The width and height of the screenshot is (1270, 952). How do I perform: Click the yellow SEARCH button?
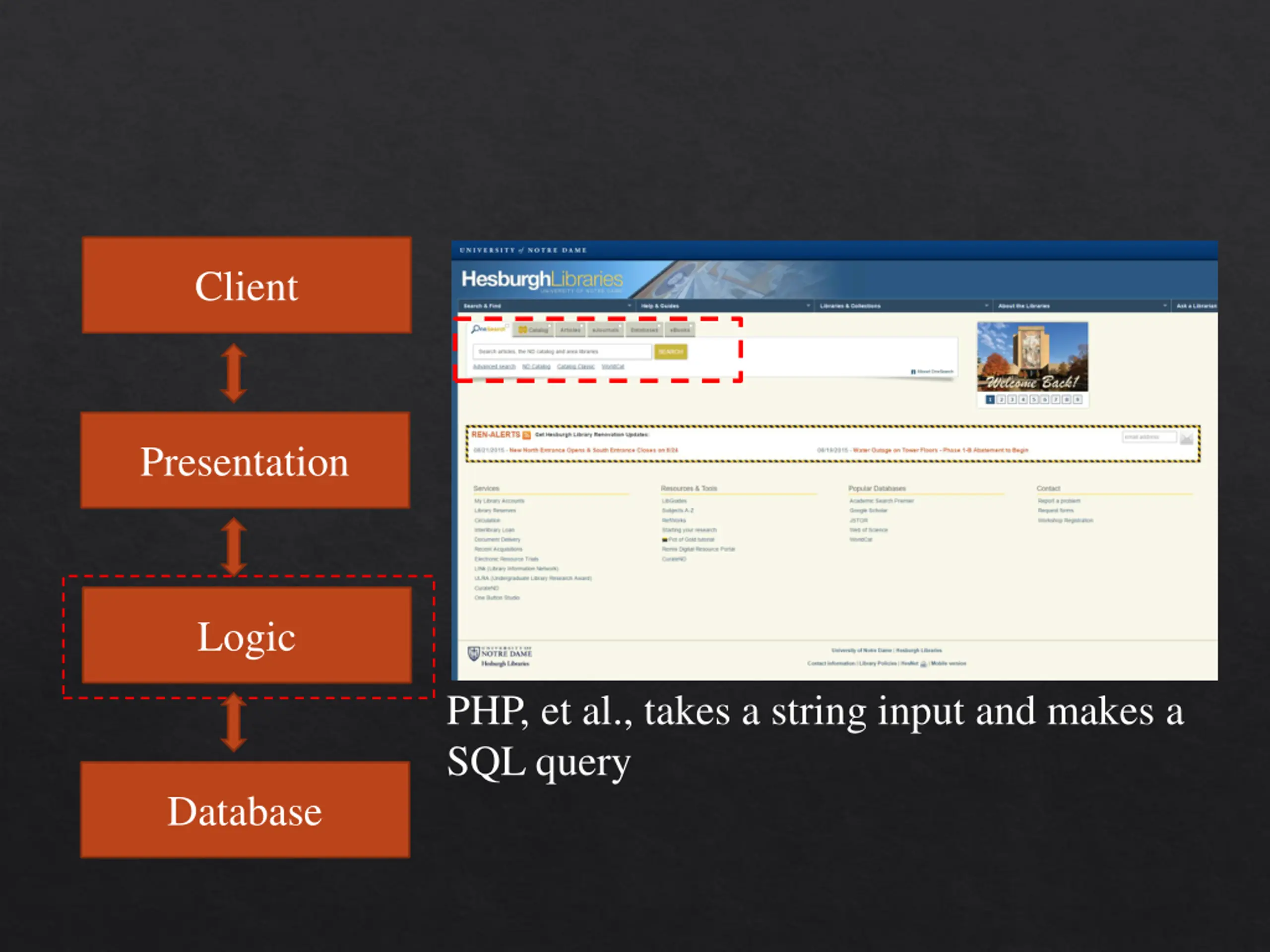click(671, 352)
